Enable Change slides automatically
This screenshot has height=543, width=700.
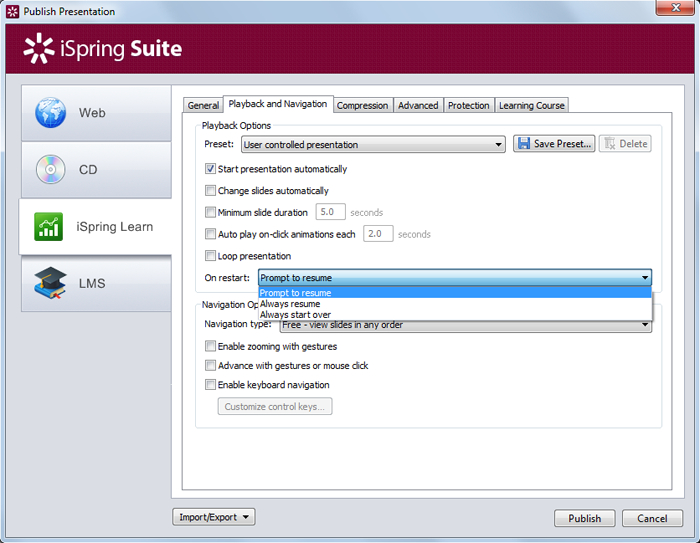(210, 191)
